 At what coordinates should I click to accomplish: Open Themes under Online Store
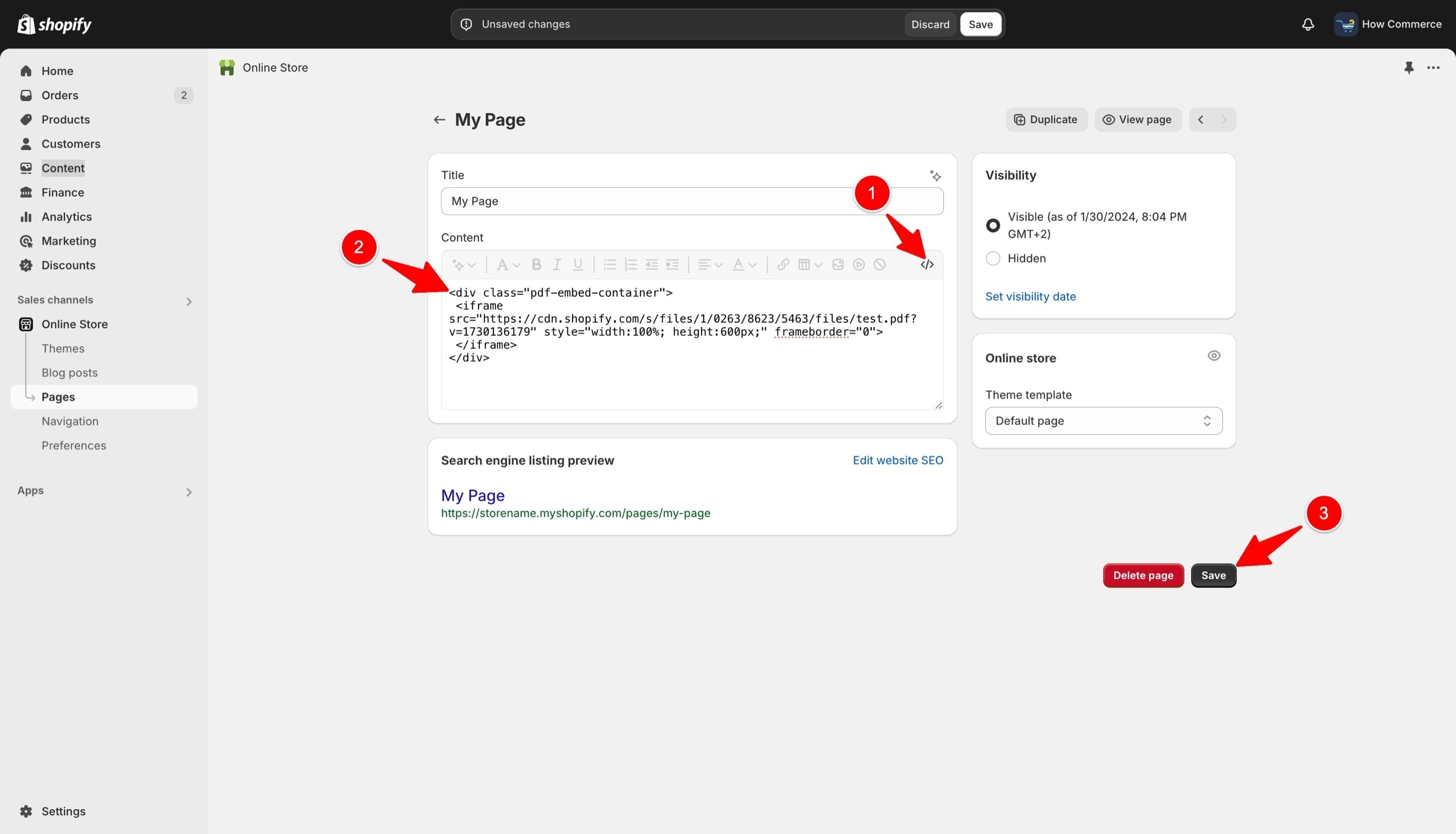tap(63, 348)
